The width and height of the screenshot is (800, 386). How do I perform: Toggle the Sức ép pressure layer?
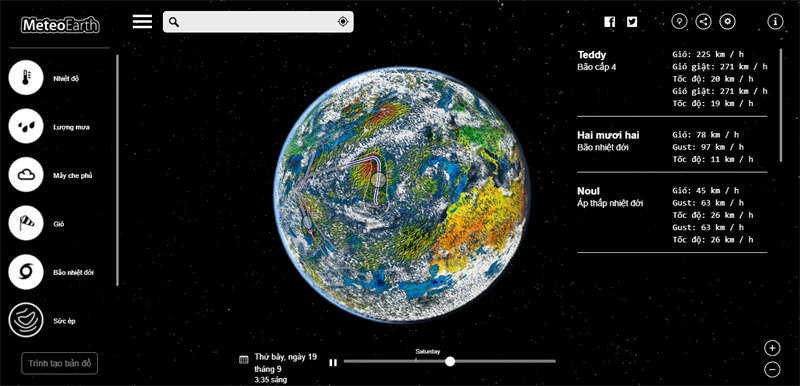26,320
